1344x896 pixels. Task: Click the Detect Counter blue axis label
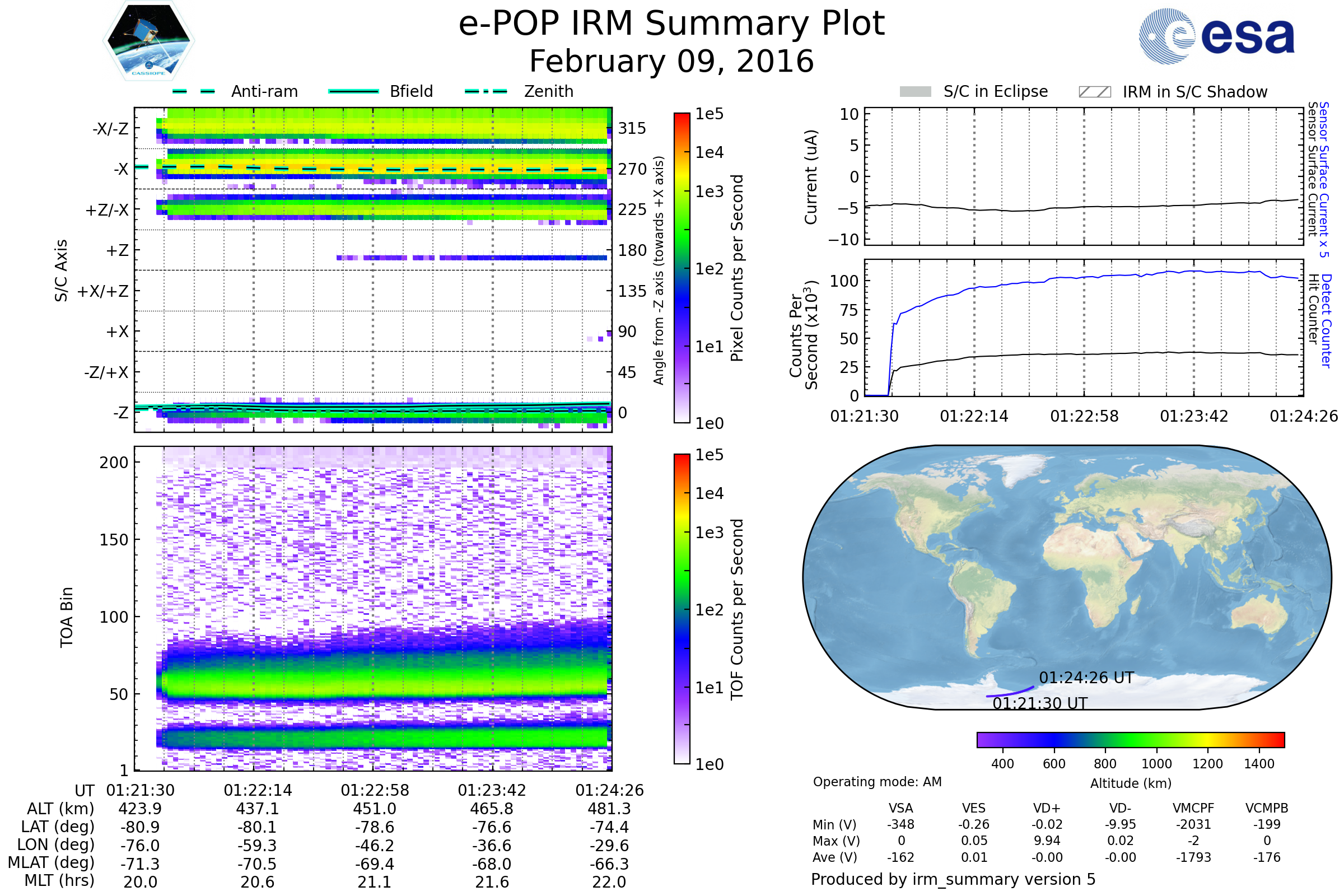coord(1326,320)
